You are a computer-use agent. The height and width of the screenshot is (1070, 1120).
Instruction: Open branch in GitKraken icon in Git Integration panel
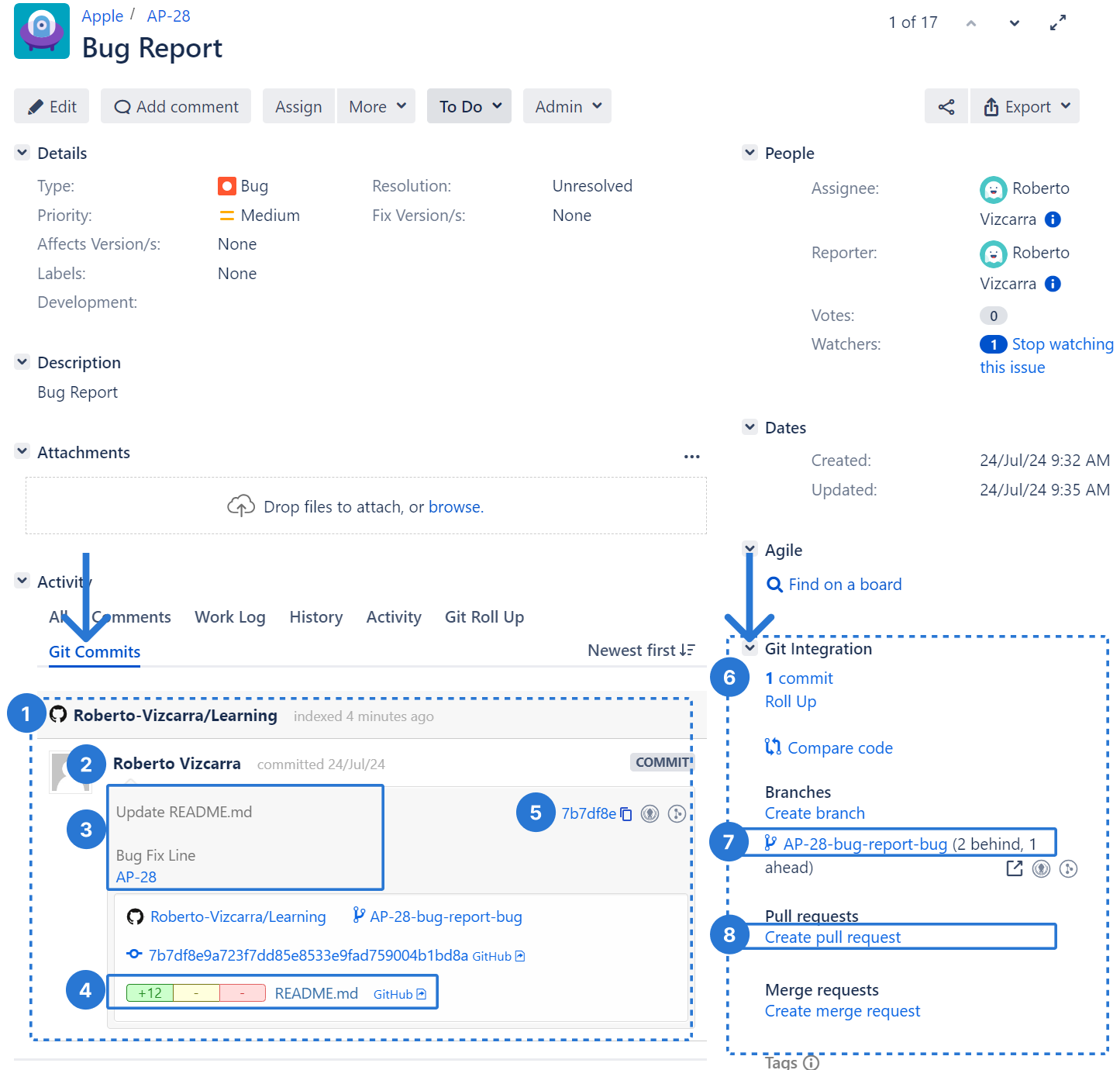click(x=1042, y=869)
